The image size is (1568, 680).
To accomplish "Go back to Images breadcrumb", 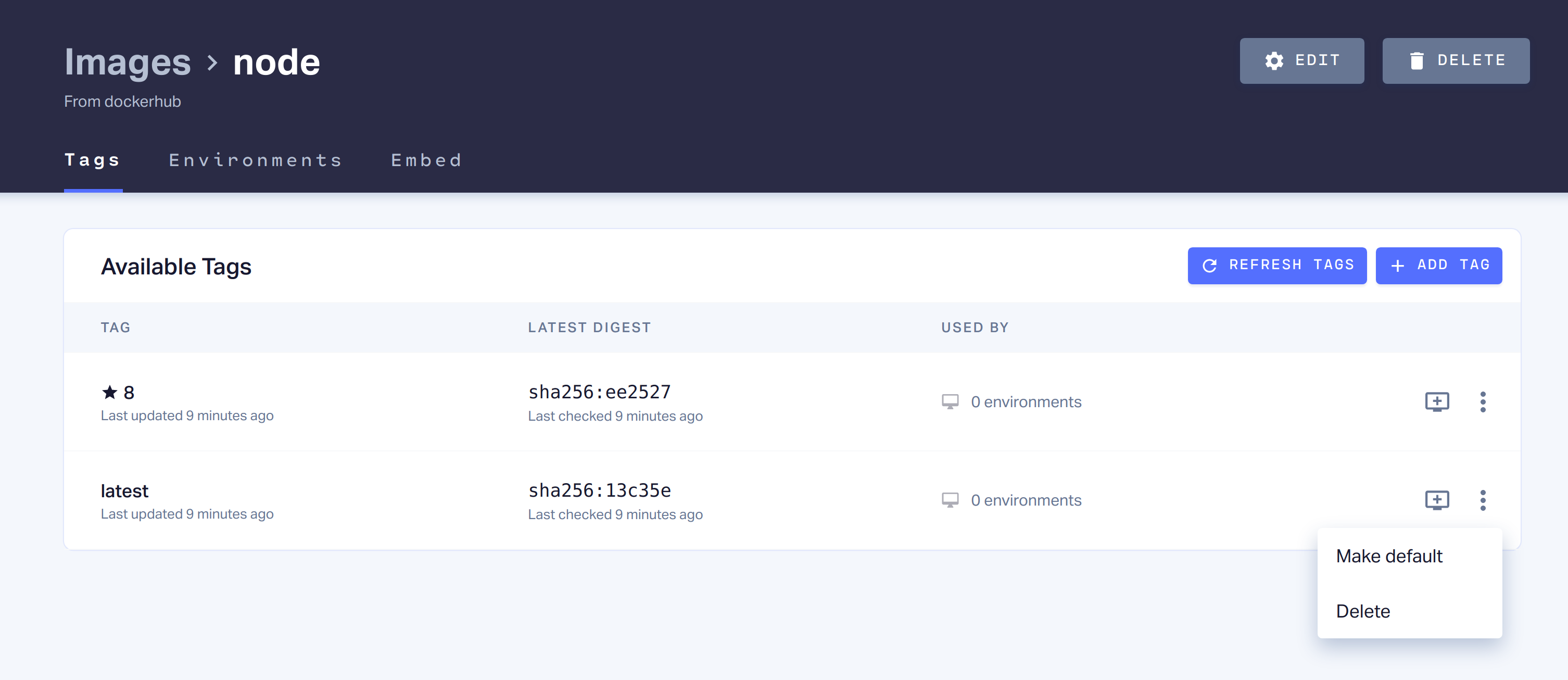I will (x=127, y=62).
